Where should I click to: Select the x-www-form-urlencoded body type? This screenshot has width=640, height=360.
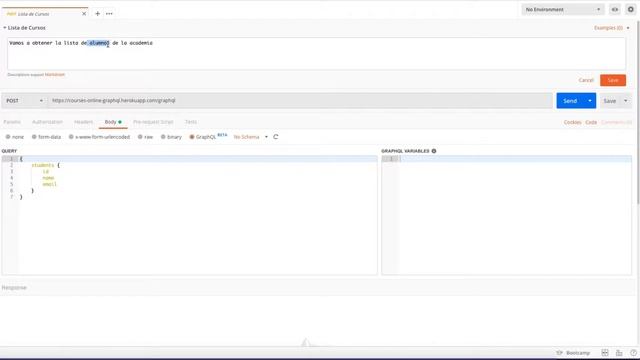tap(99, 137)
